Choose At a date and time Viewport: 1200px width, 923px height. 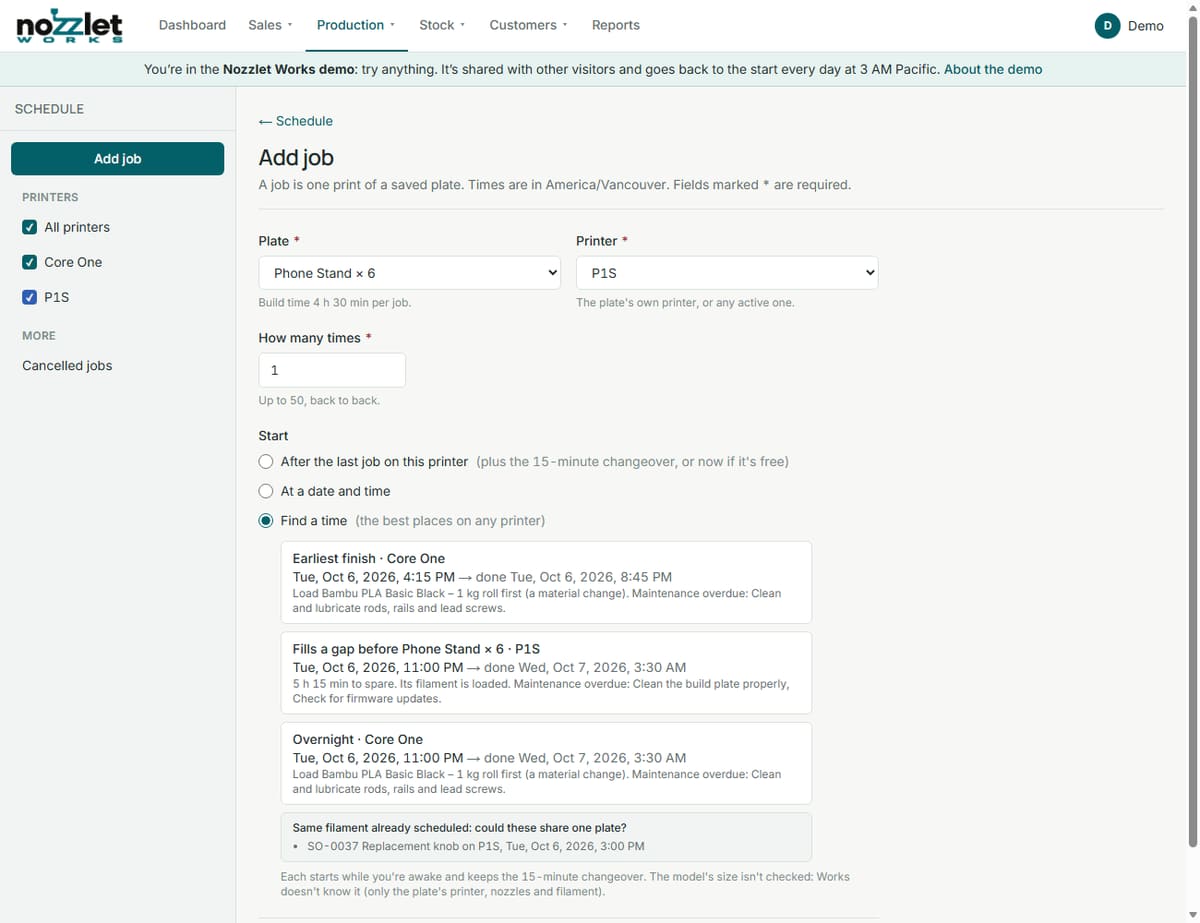pyautogui.click(x=266, y=491)
